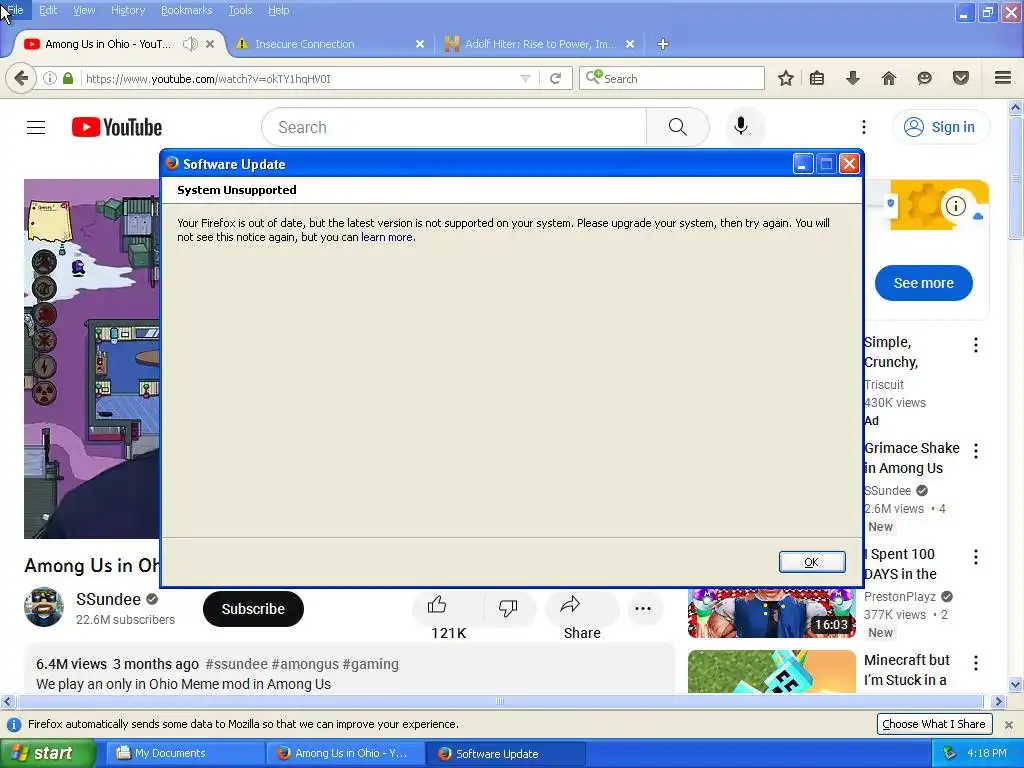Follow the learn more link

pos(387,237)
